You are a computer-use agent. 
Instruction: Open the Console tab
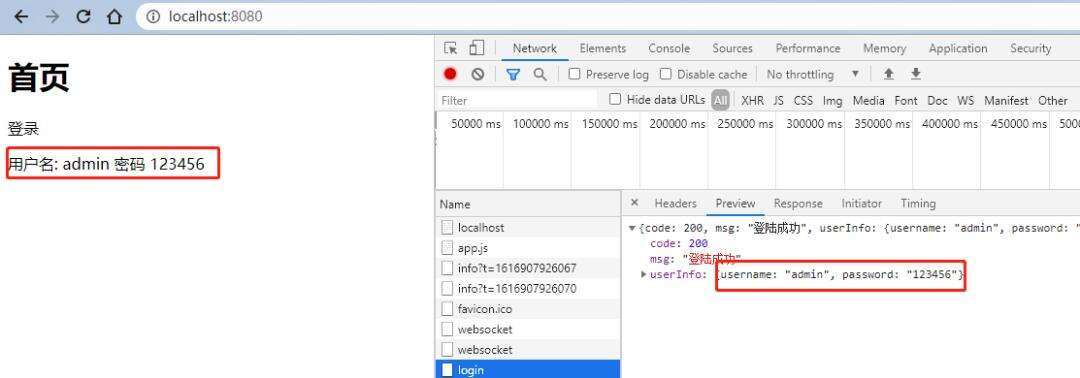[669, 48]
